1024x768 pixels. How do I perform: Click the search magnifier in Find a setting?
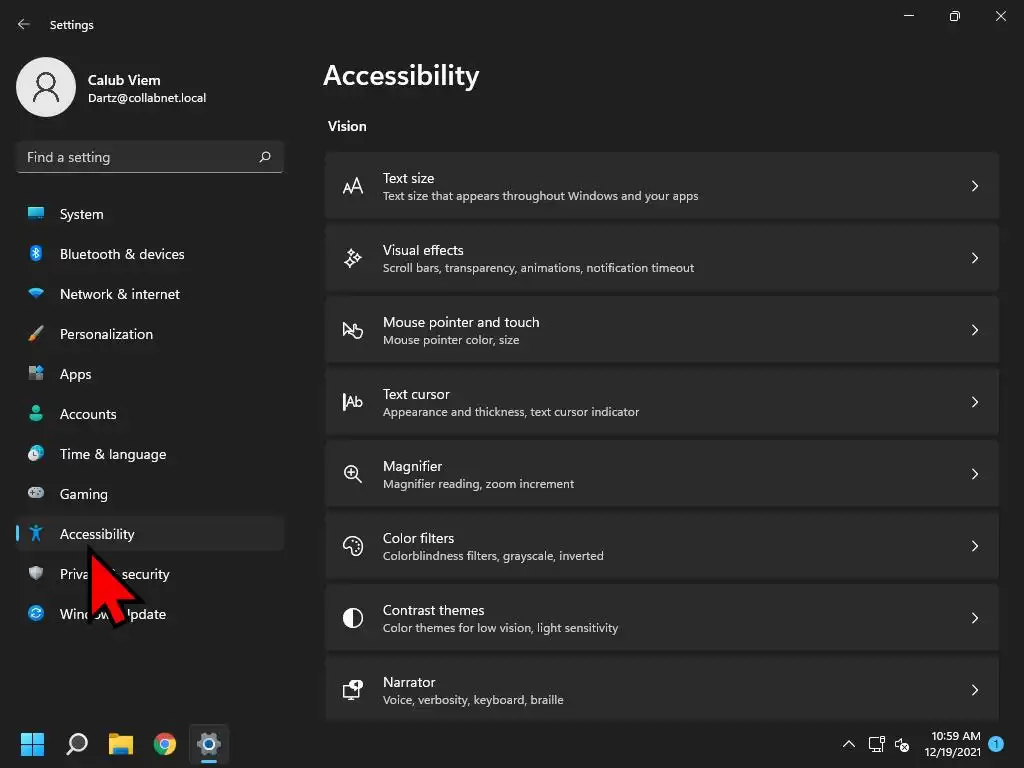pos(265,157)
